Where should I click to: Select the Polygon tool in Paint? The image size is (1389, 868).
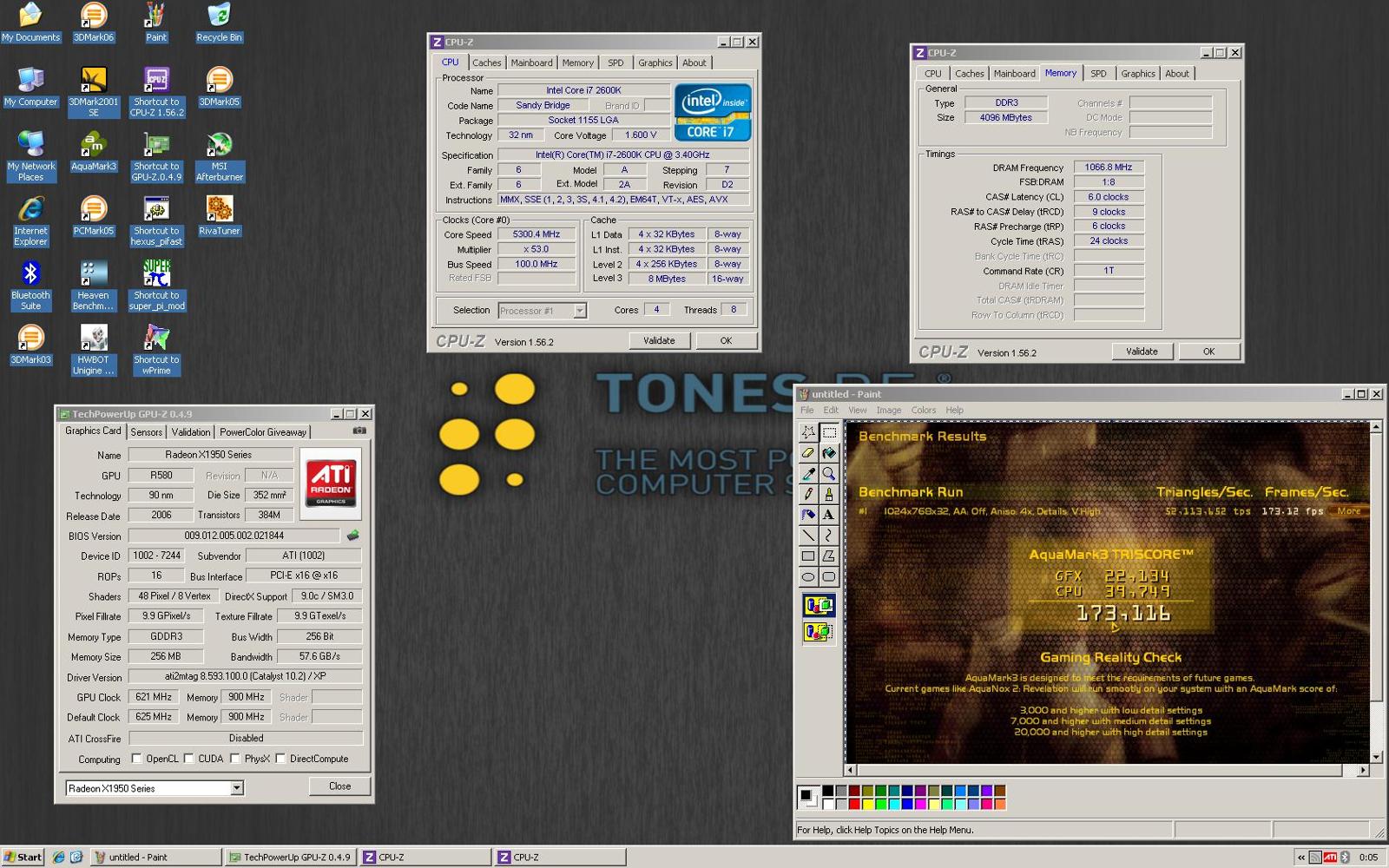coord(829,556)
